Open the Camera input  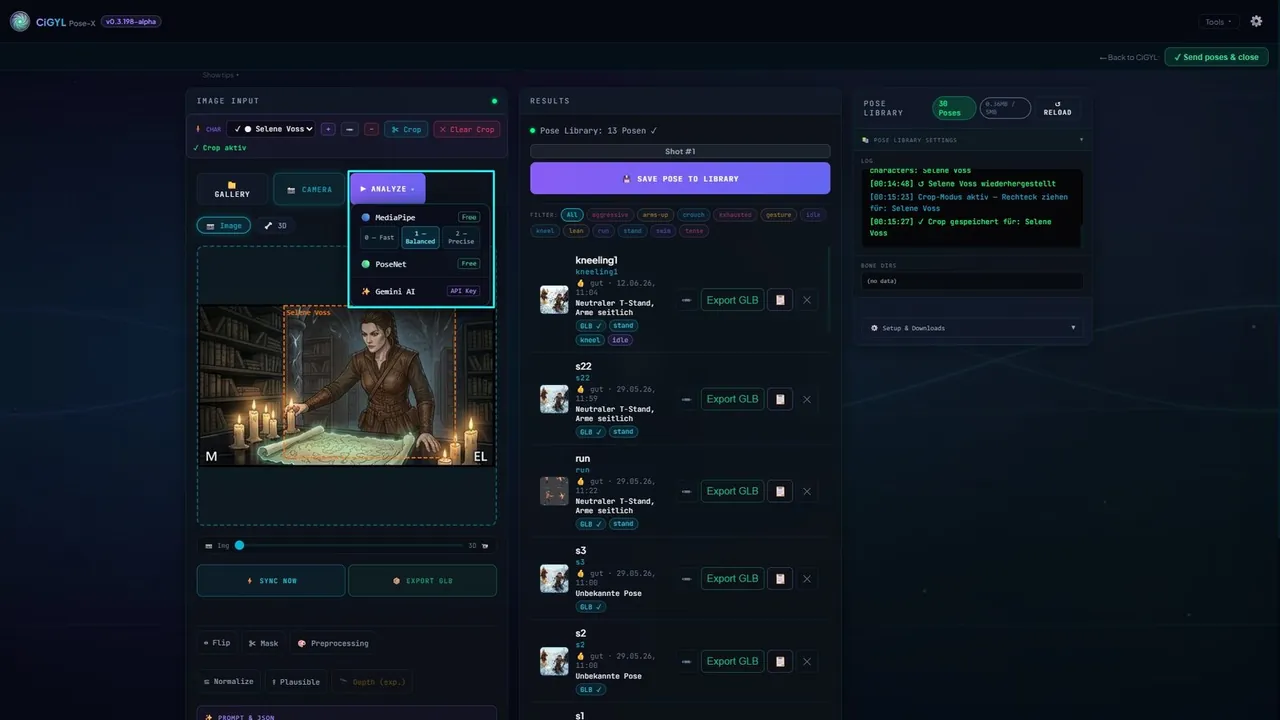[x=309, y=189]
